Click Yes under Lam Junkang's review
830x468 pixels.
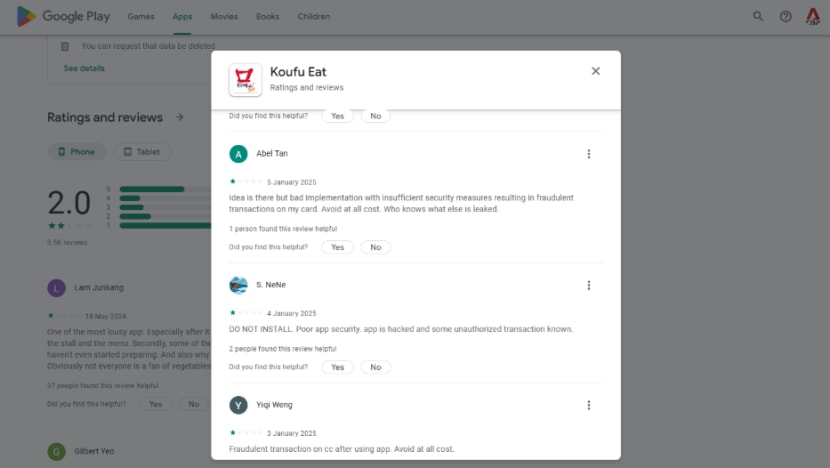click(x=156, y=404)
